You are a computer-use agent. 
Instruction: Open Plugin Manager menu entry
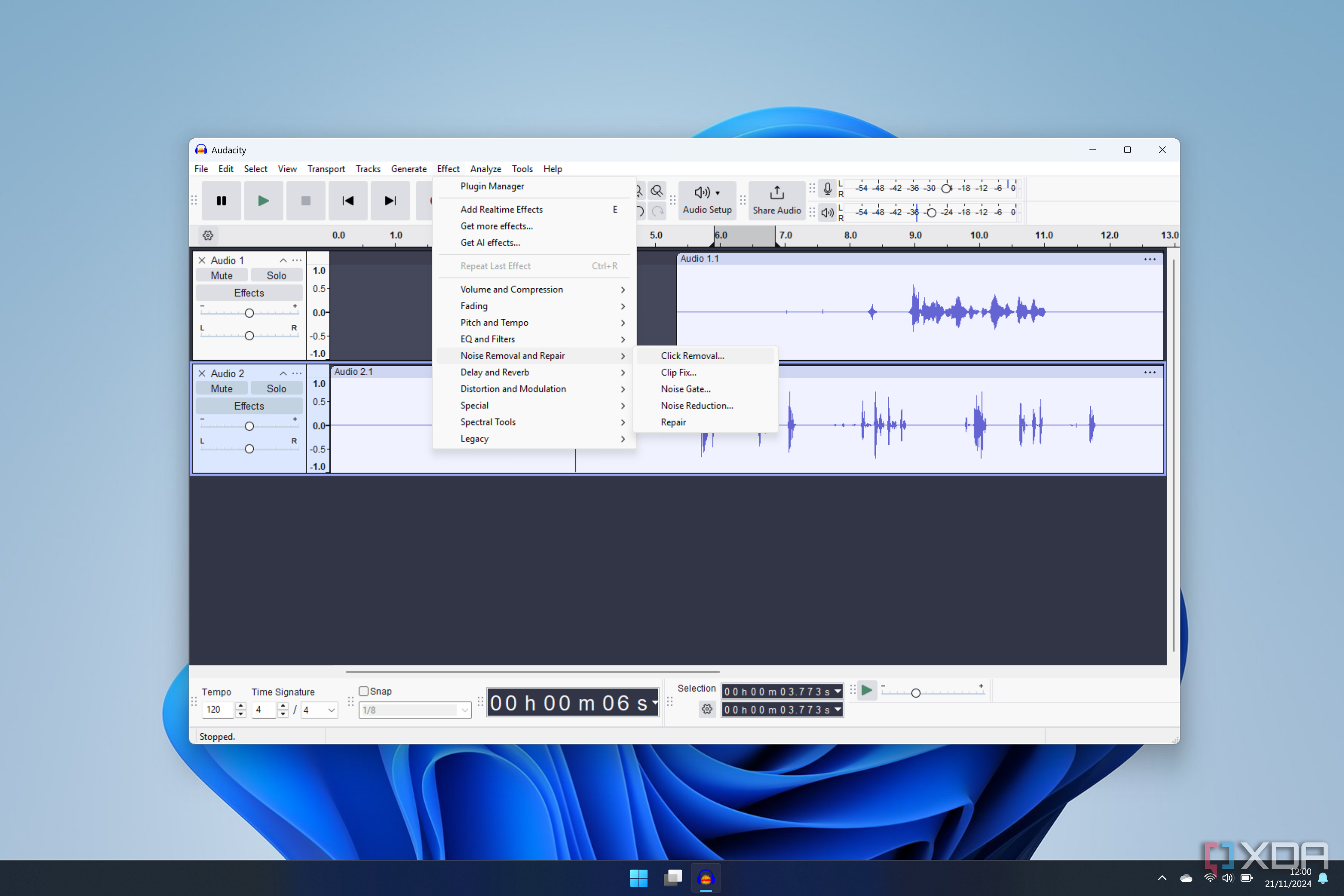(x=534, y=186)
